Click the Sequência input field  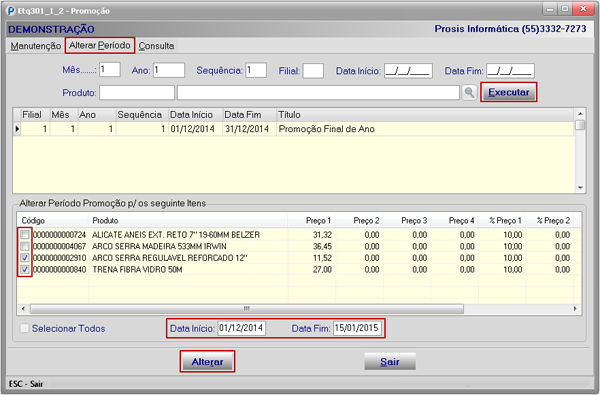click(256, 70)
